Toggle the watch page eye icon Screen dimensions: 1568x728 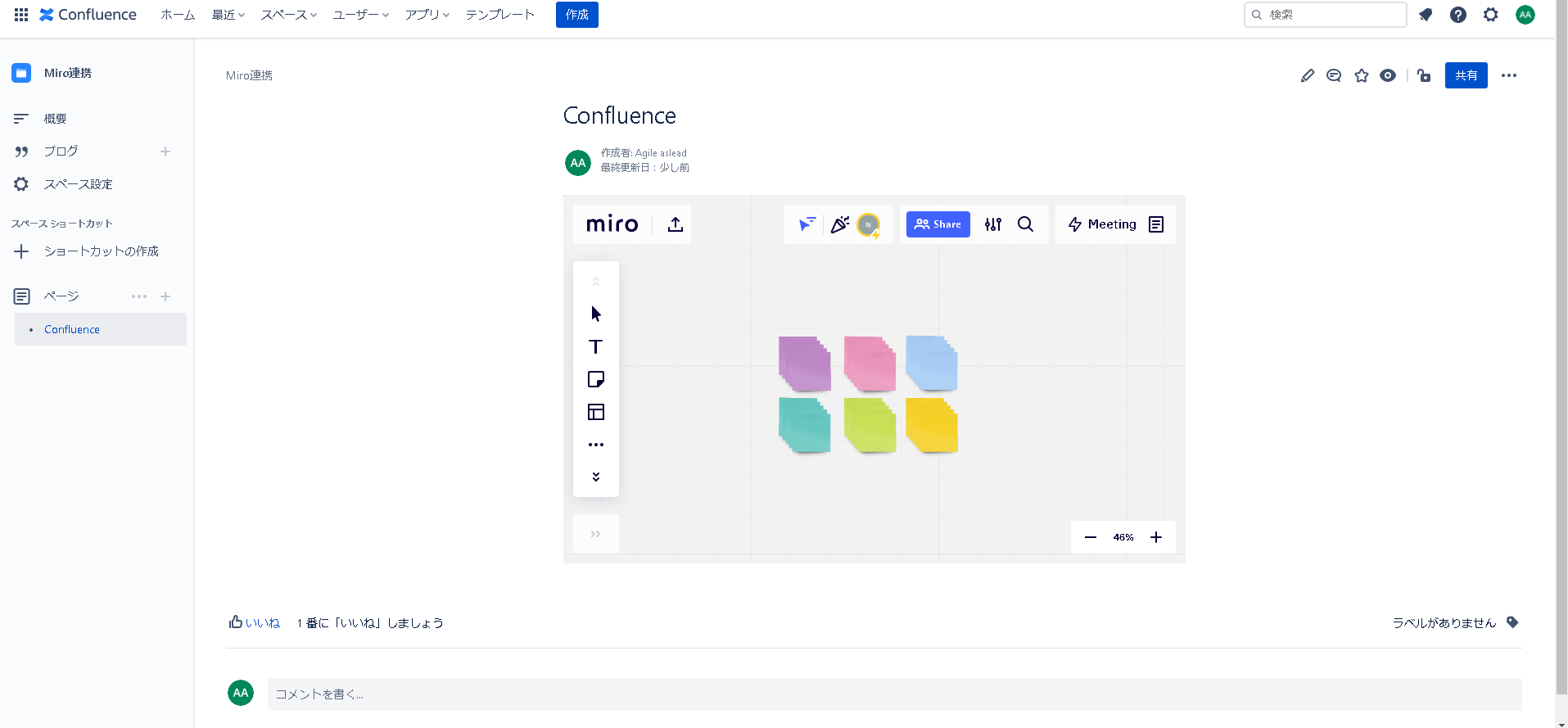(1387, 75)
